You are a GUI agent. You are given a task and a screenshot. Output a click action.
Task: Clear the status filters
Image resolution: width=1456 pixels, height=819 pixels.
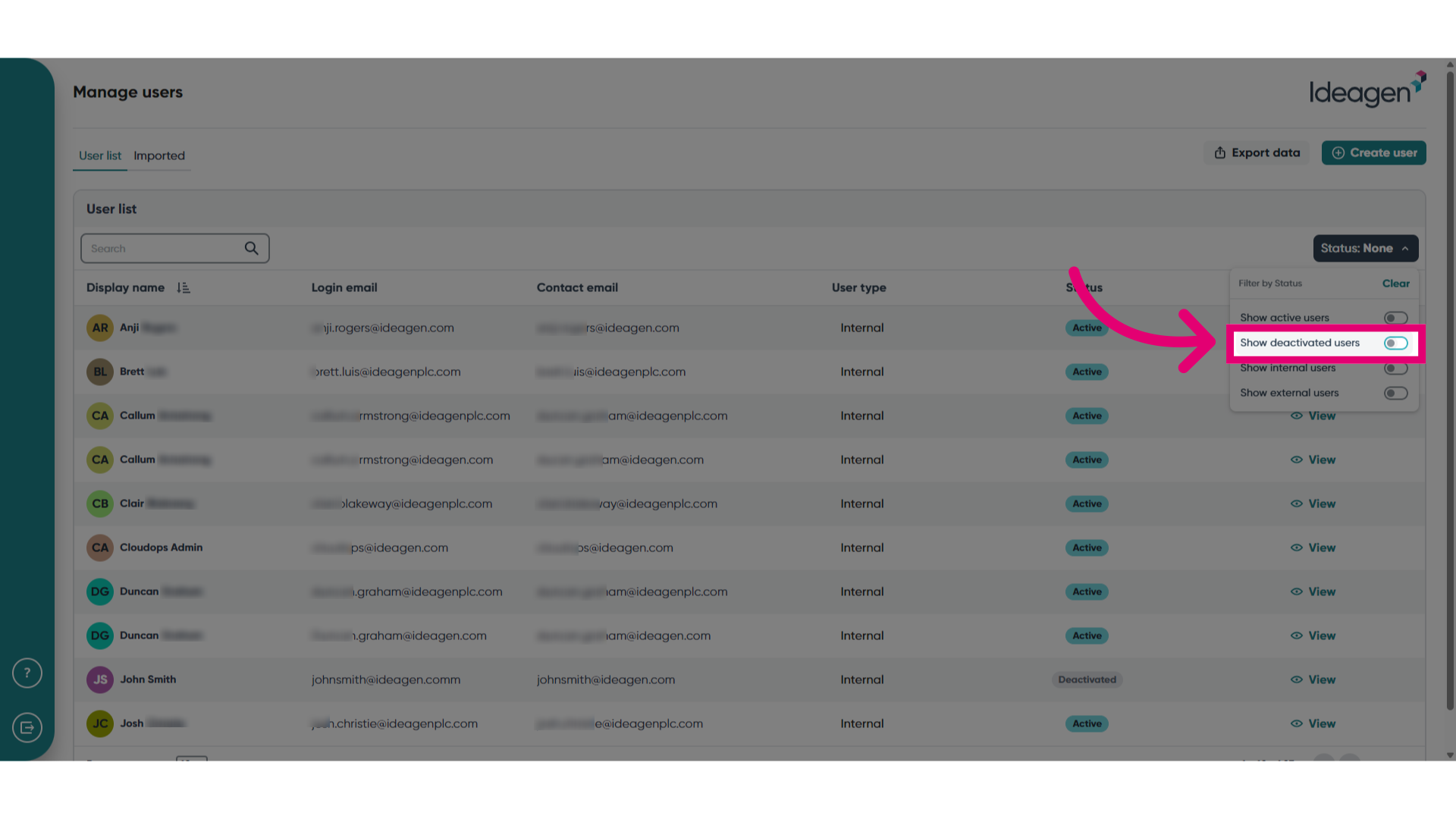[1395, 283]
